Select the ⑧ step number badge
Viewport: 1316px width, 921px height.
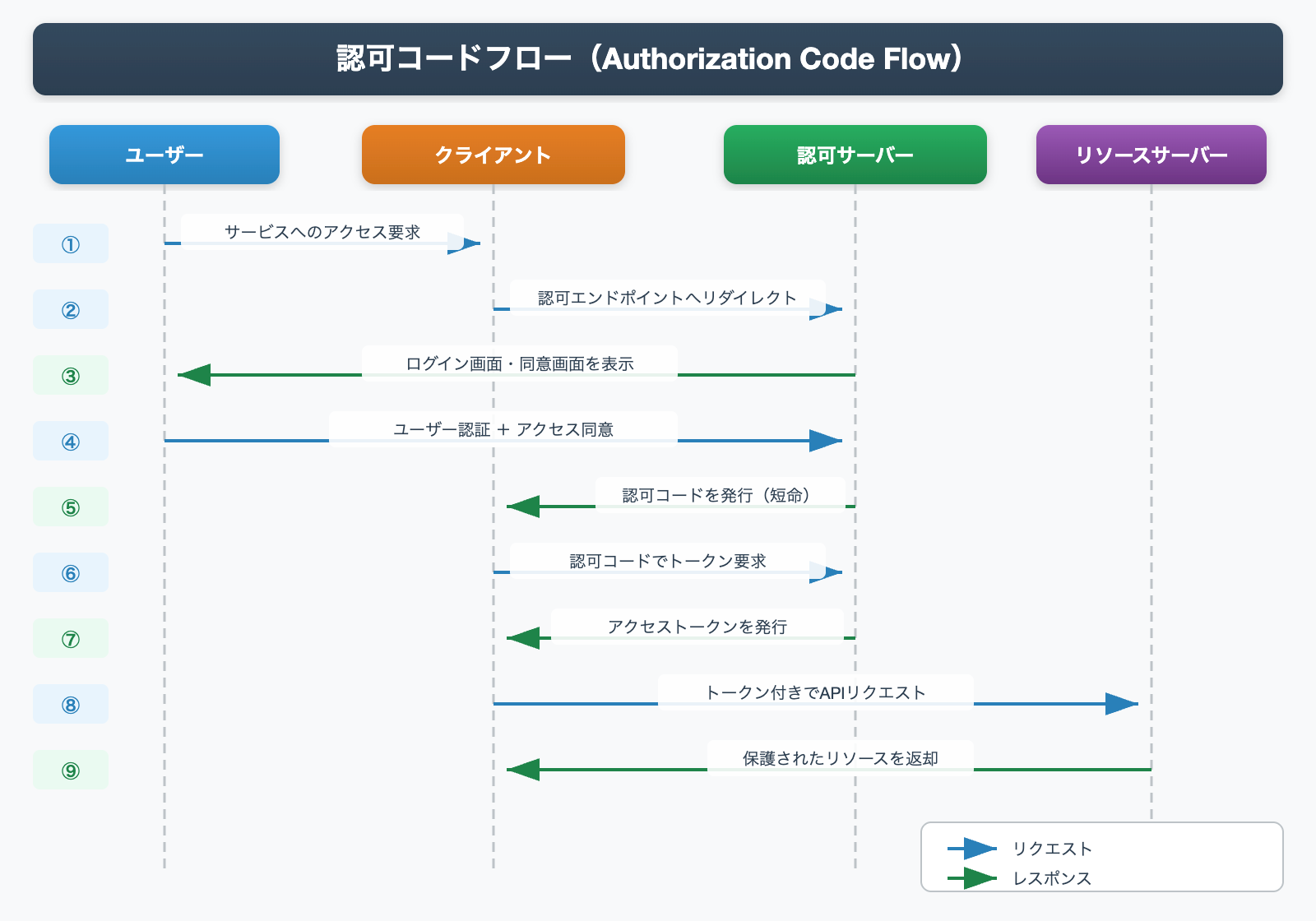[x=70, y=704]
